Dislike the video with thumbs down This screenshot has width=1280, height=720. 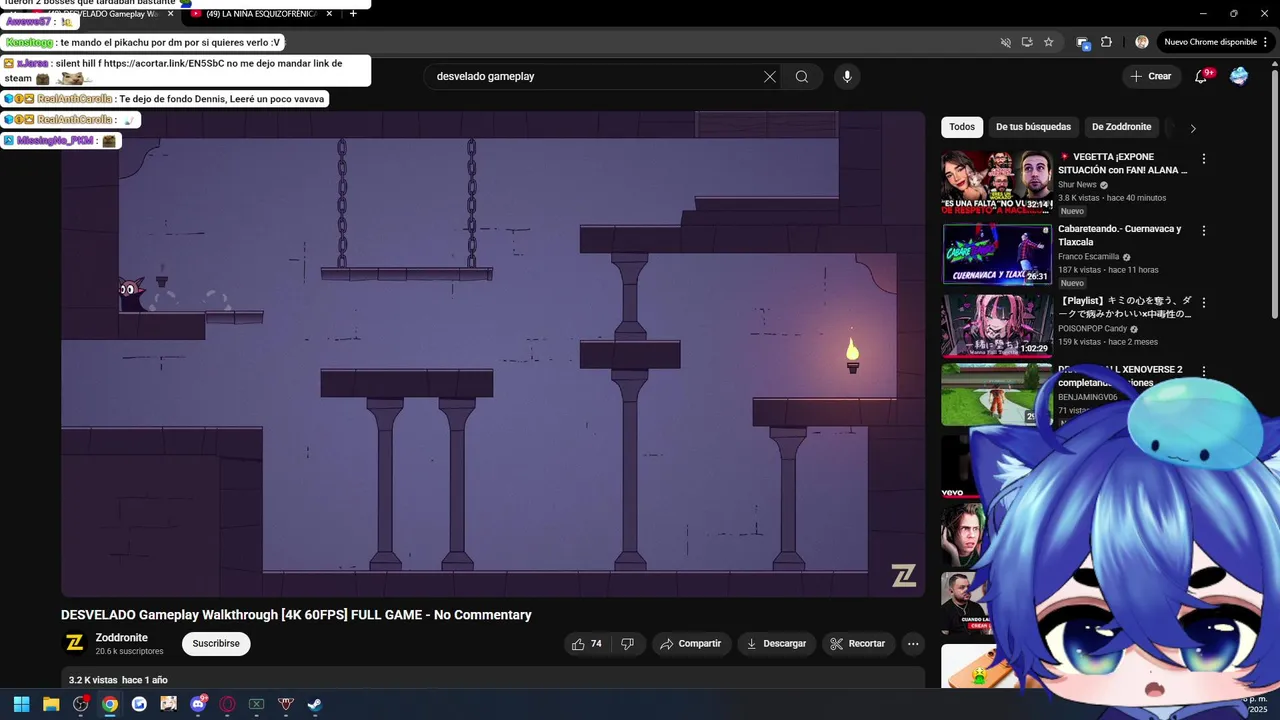tap(627, 644)
